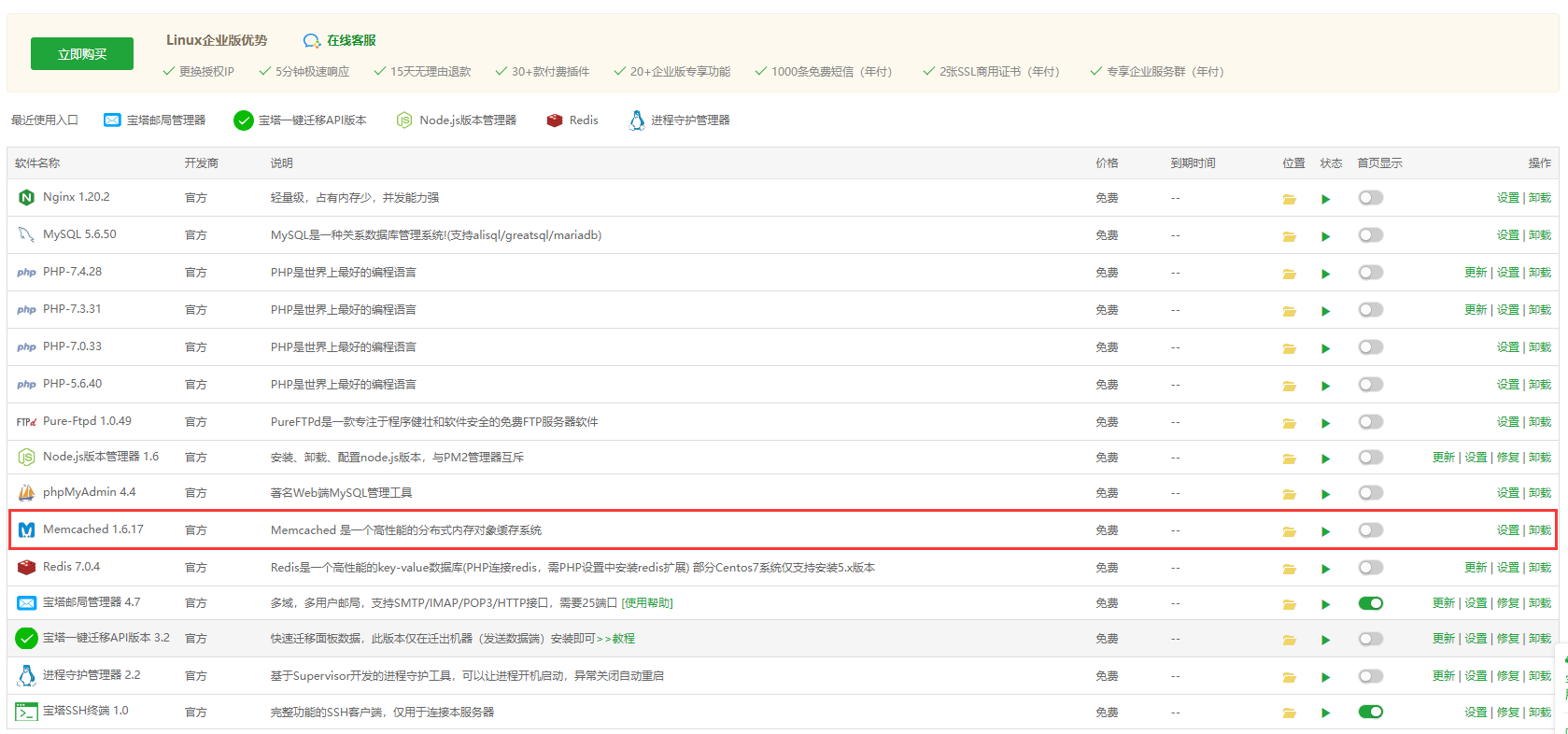Open the folder icon in the Nginx row
1568x734 pixels.
tap(1289, 199)
